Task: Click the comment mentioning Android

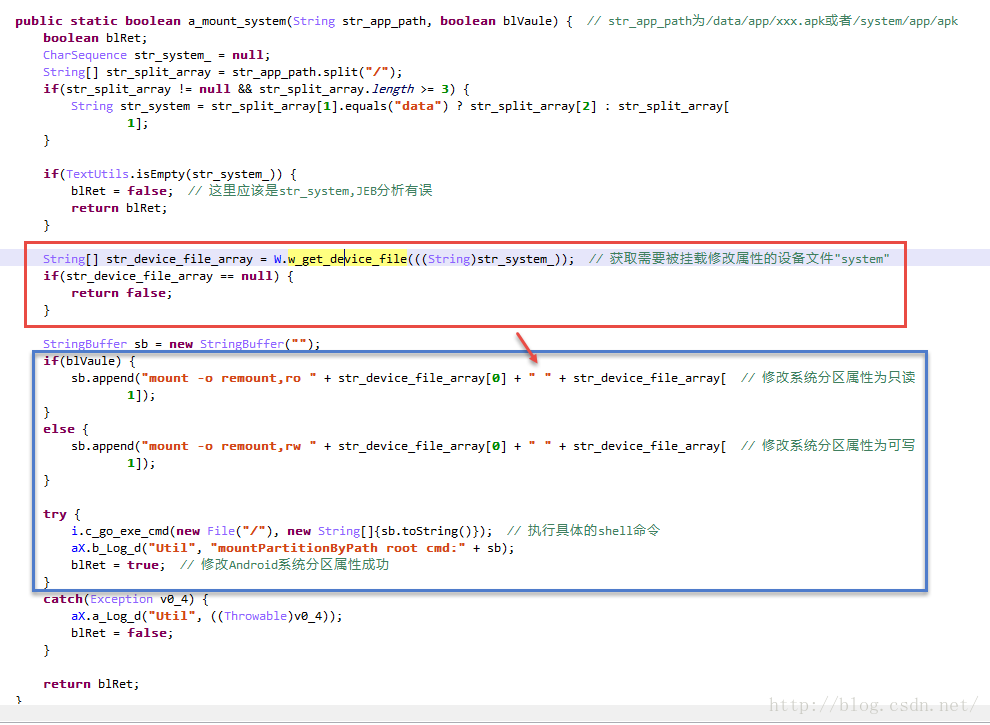Action: 284,565
